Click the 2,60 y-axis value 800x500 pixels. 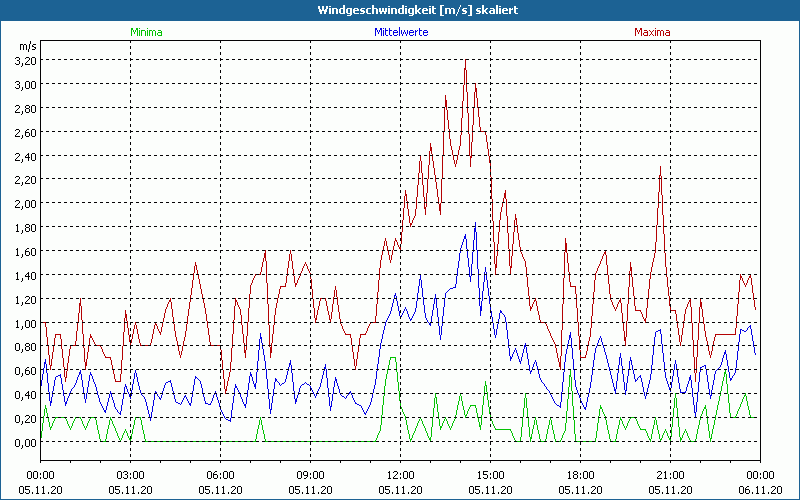26,133
